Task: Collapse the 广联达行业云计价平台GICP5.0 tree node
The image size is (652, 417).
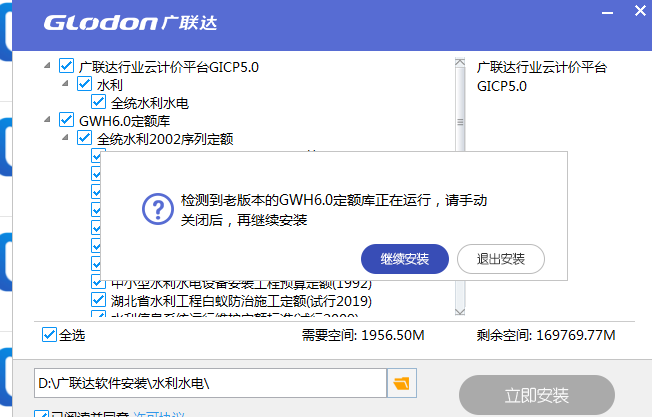Action: click(47, 66)
